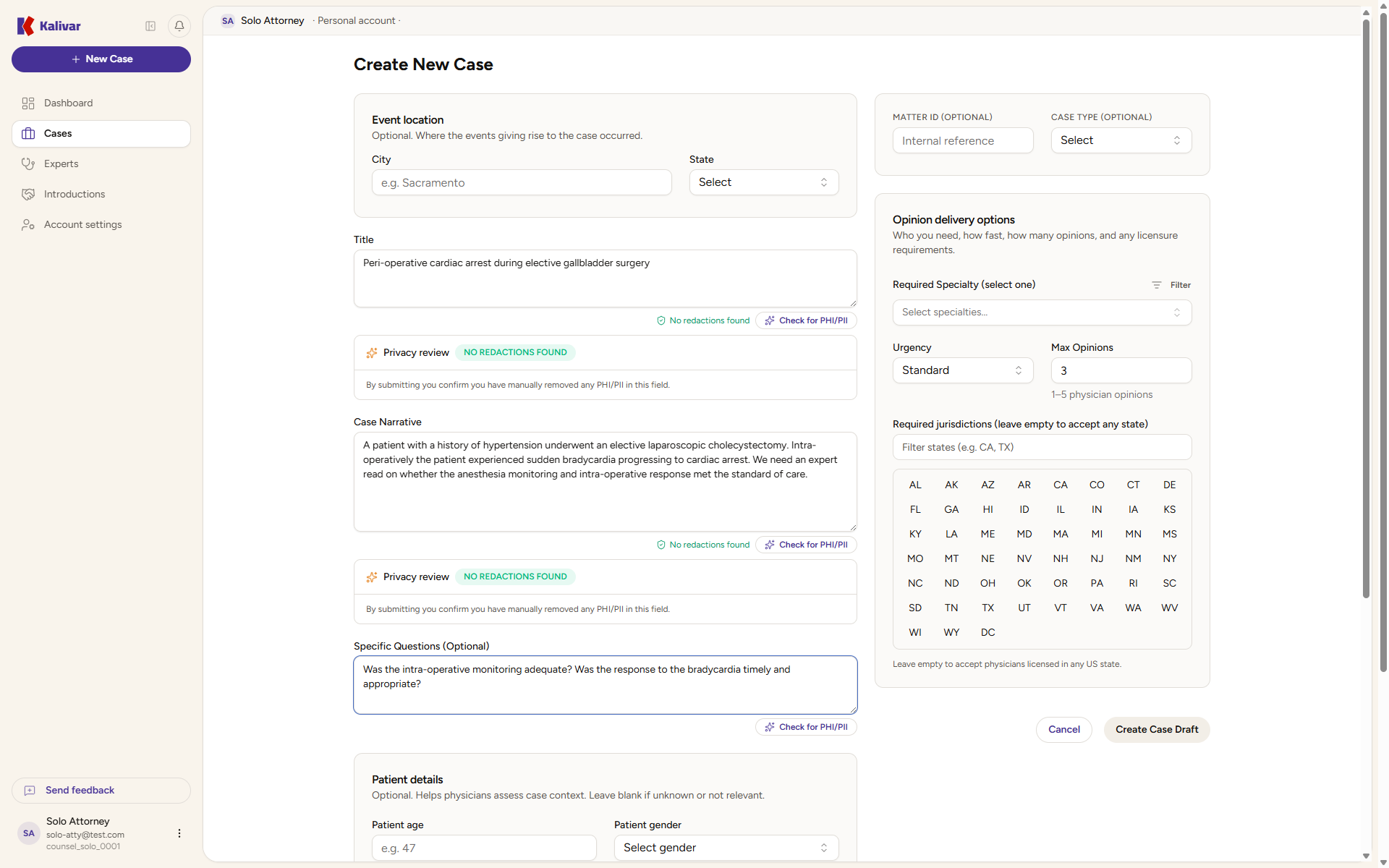Click into the Title text area
The image size is (1389, 868).
pos(606,278)
